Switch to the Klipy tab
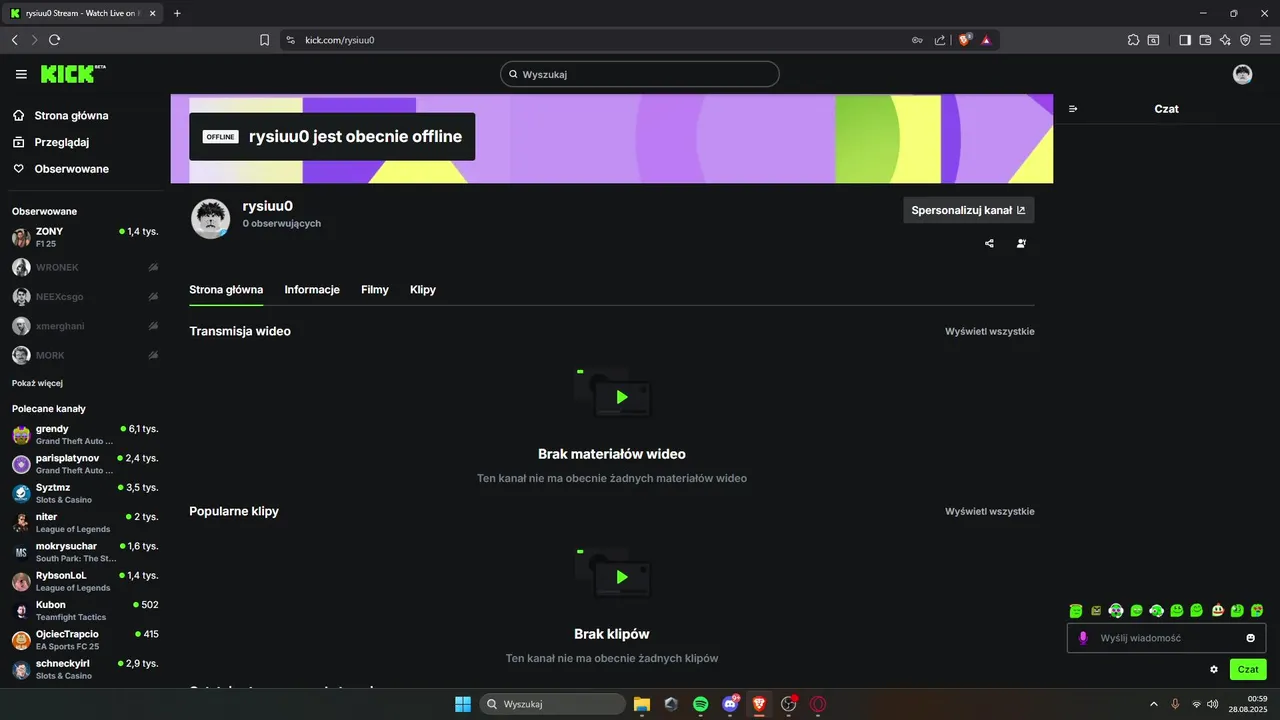This screenshot has height=720, width=1280. pyautogui.click(x=423, y=289)
